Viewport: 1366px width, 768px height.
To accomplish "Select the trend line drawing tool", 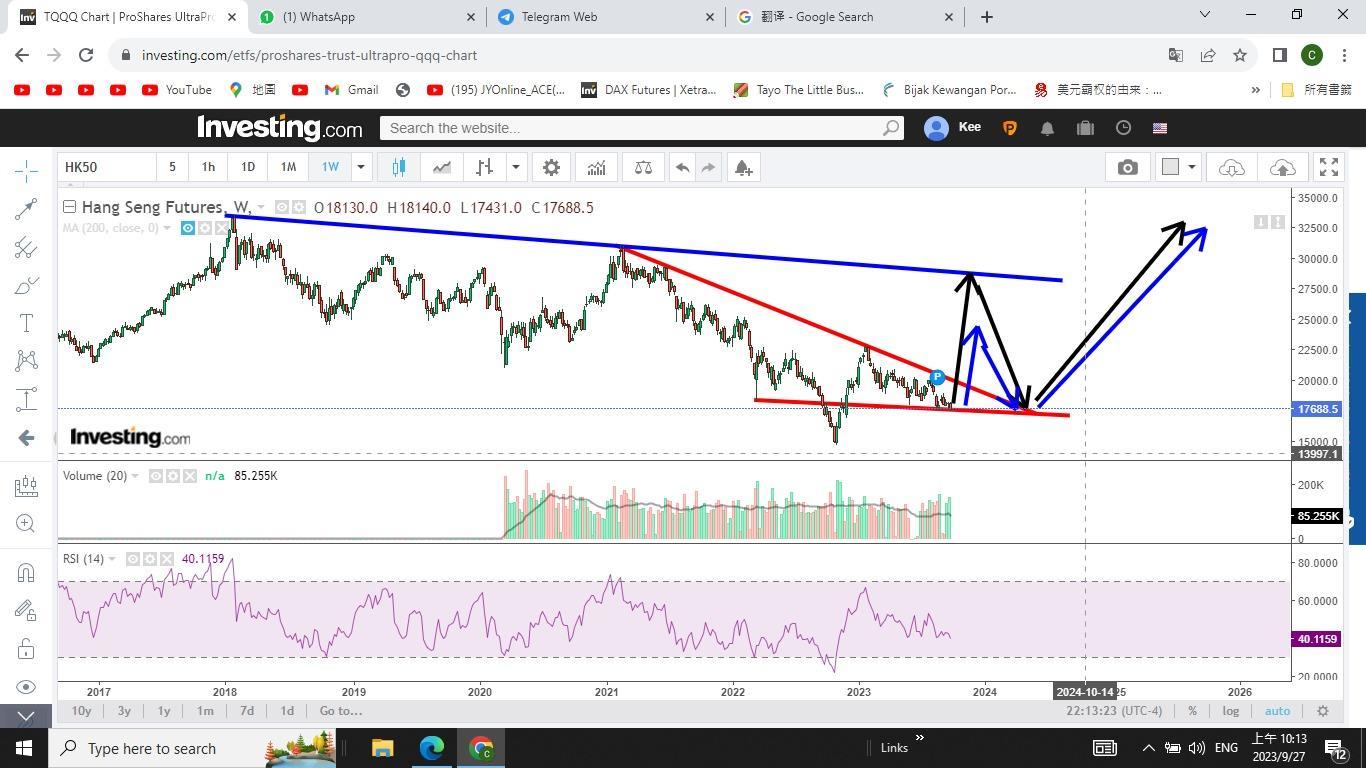I will tap(26, 208).
